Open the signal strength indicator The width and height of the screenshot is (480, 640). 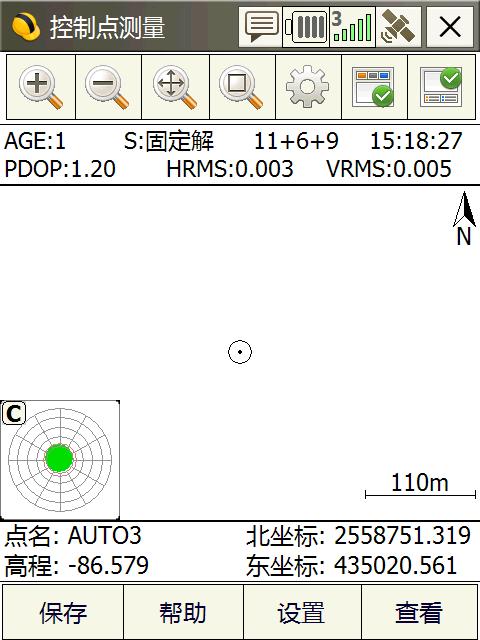pyautogui.click(x=352, y=27)
